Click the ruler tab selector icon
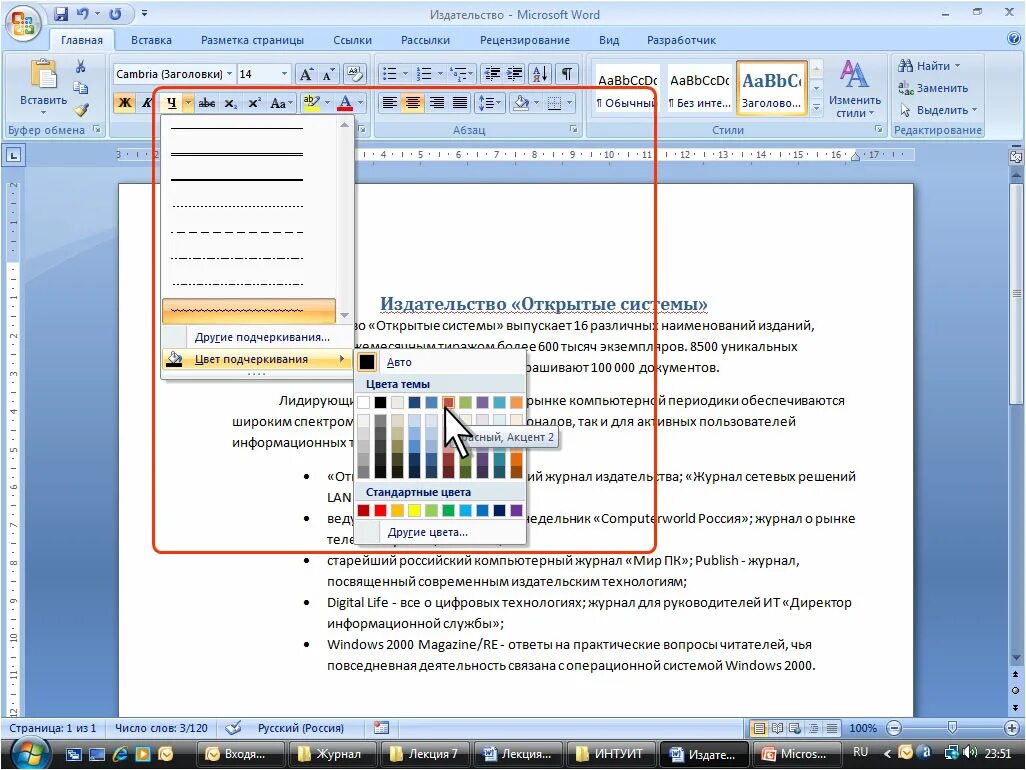The width and height of the screenshot is (1026, 770). tap(14, 156)
